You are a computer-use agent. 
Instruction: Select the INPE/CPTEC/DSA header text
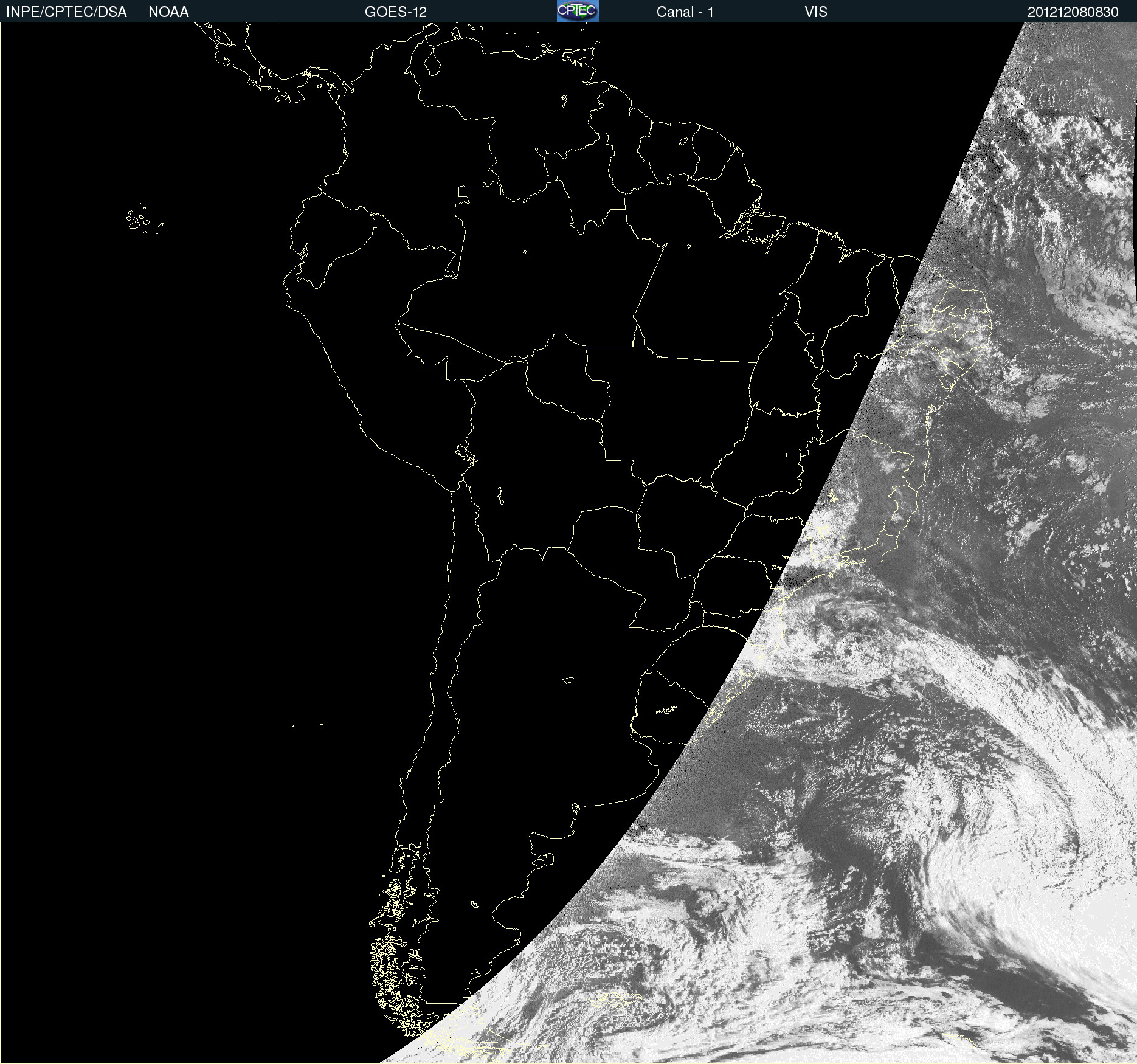66,12
